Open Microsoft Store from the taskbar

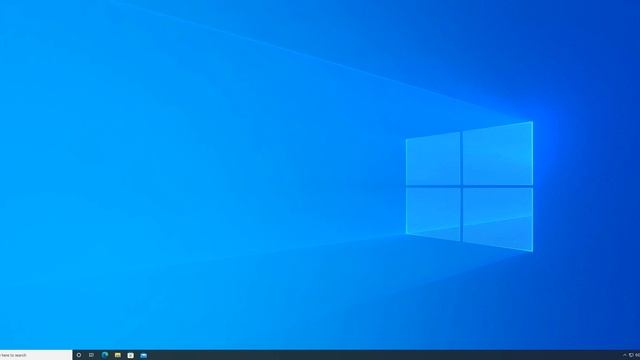pos(131,355)
